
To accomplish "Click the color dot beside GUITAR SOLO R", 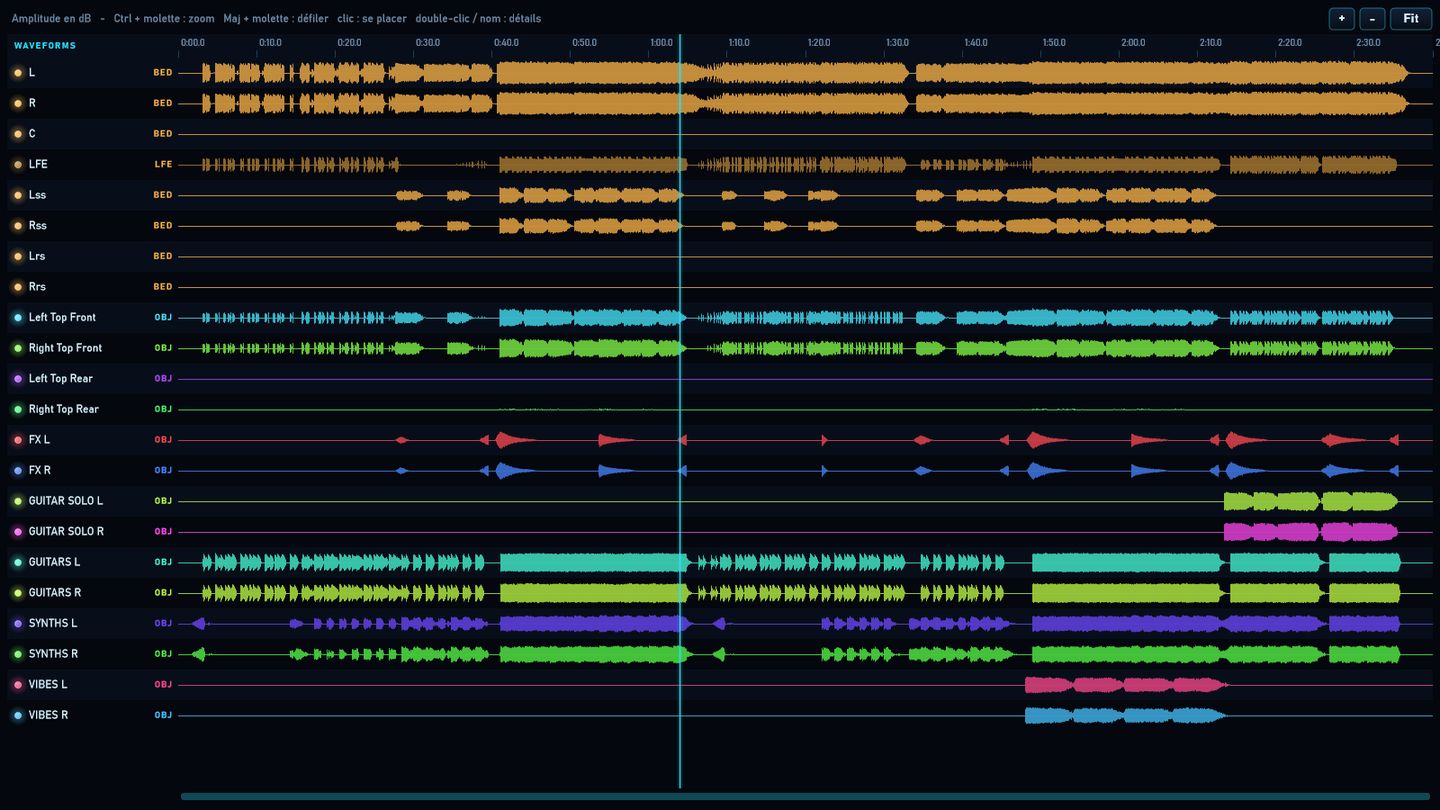I will [18, 532].
